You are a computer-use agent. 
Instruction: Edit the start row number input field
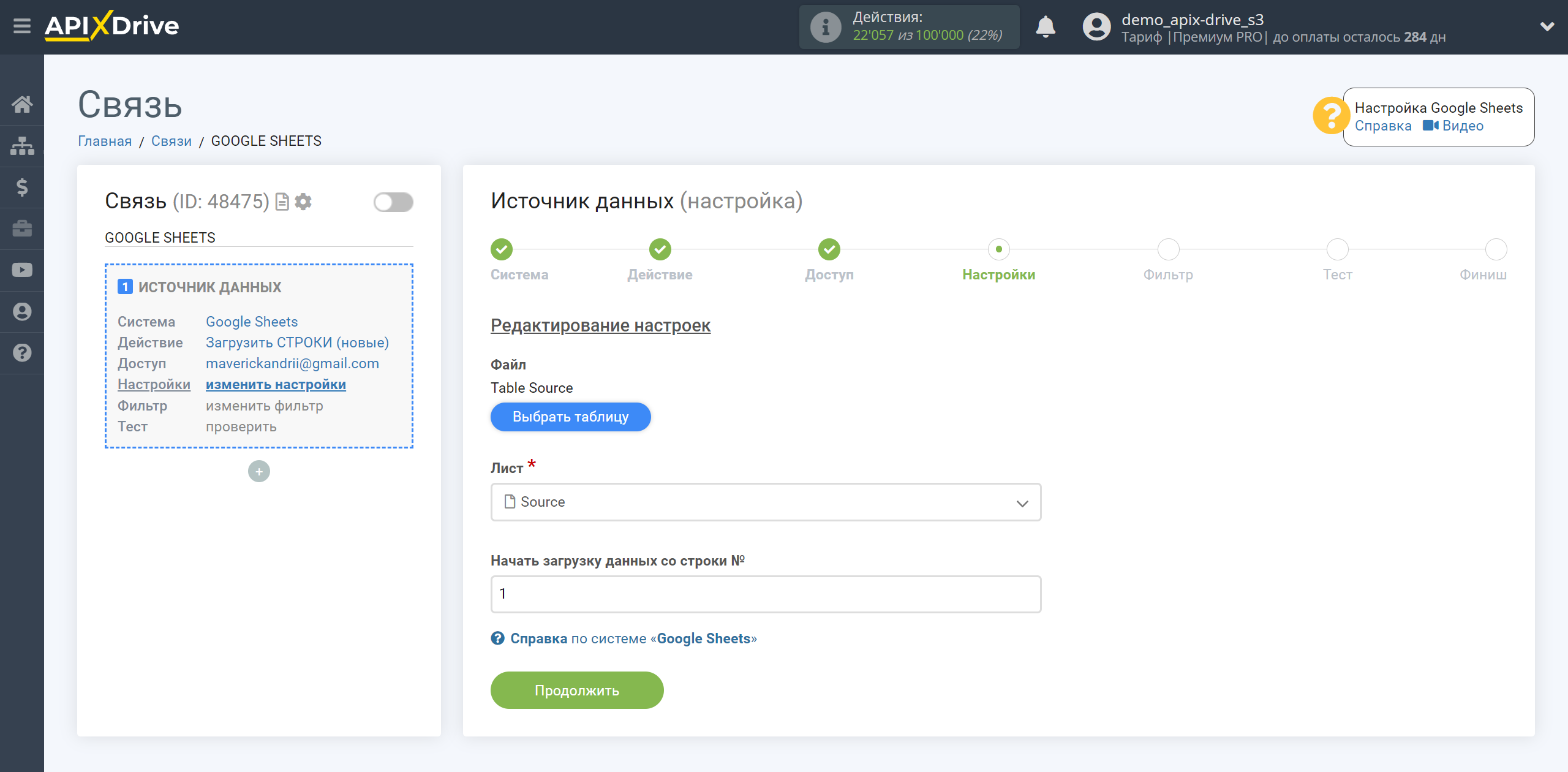tap(765, 594)
